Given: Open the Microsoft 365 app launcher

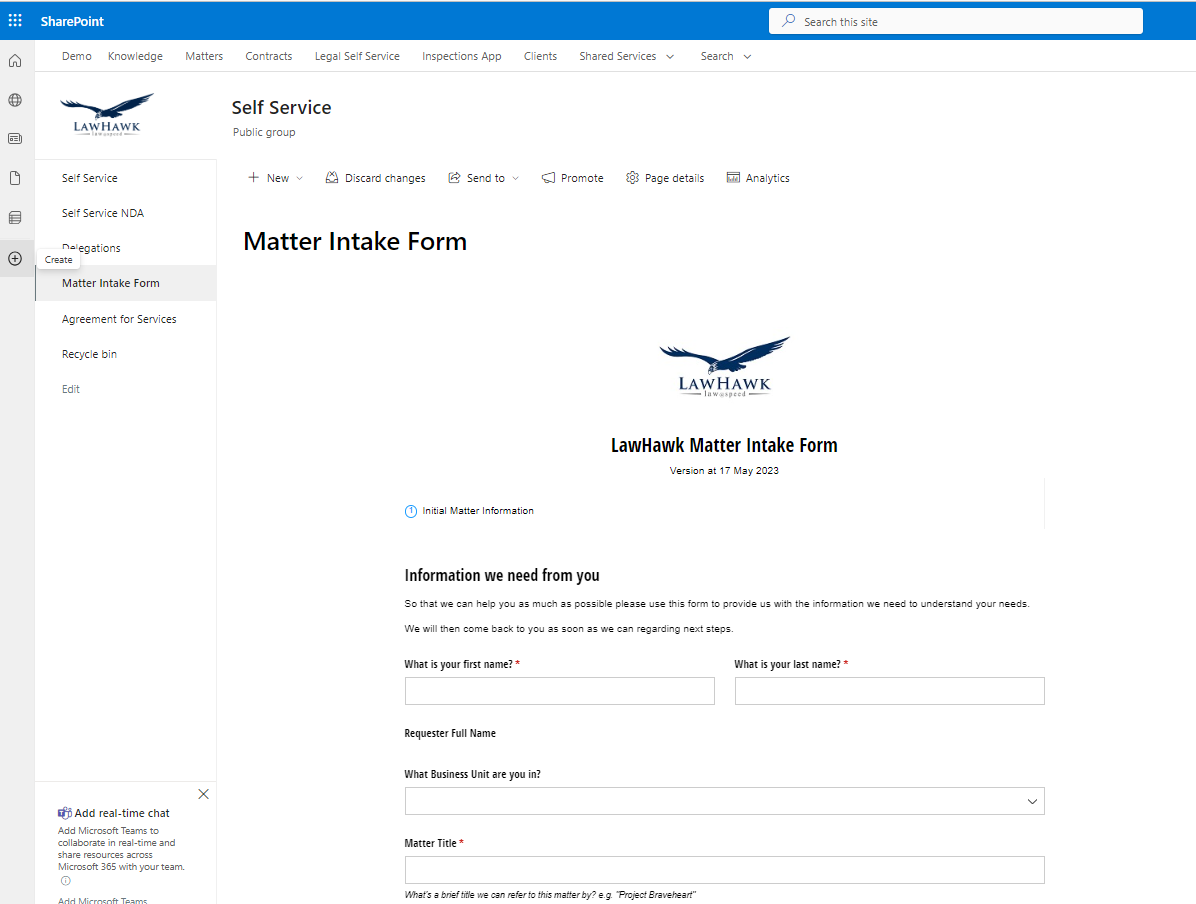Looking at the screenshot, I should point(15,20).
